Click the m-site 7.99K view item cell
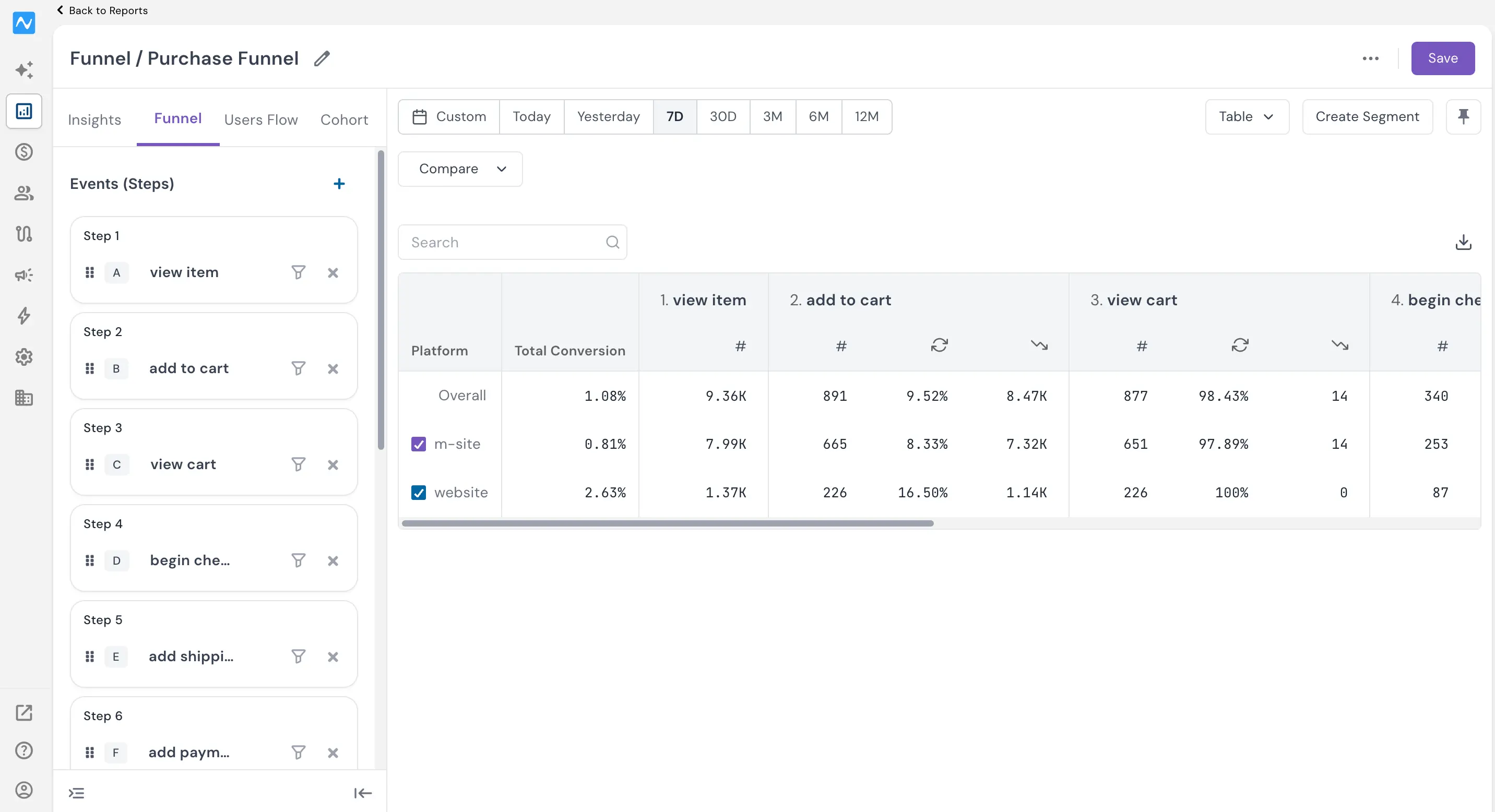 726,444
